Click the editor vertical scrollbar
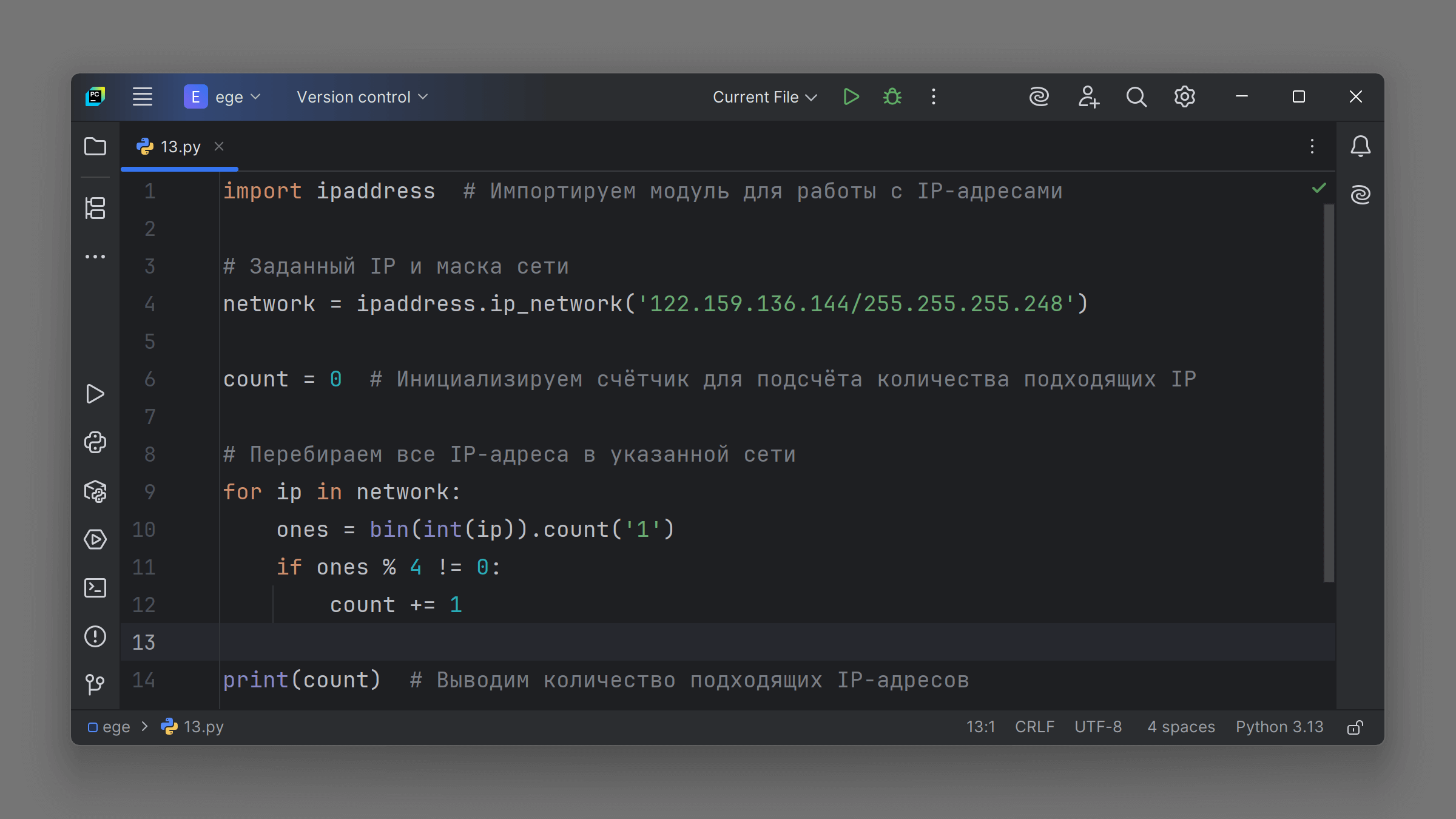This screenshot has height=819, width=1456. pos(1329,393)
